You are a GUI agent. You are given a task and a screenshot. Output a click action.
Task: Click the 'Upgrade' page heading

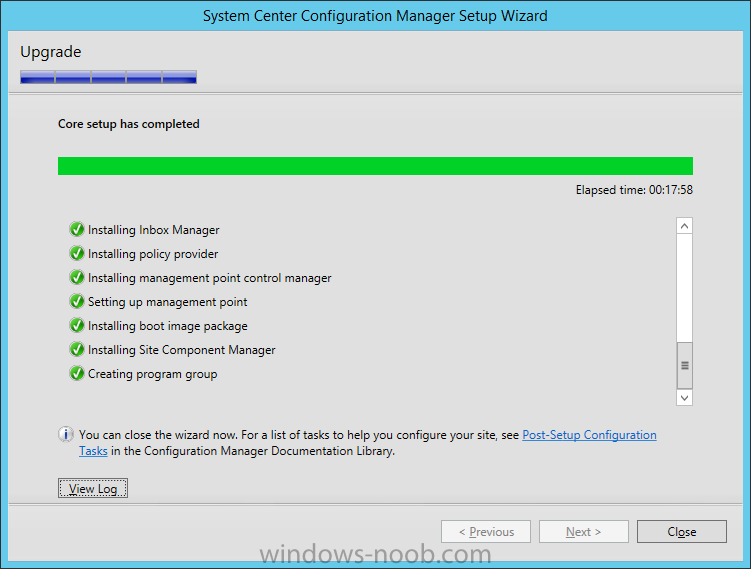click(51, 52)
